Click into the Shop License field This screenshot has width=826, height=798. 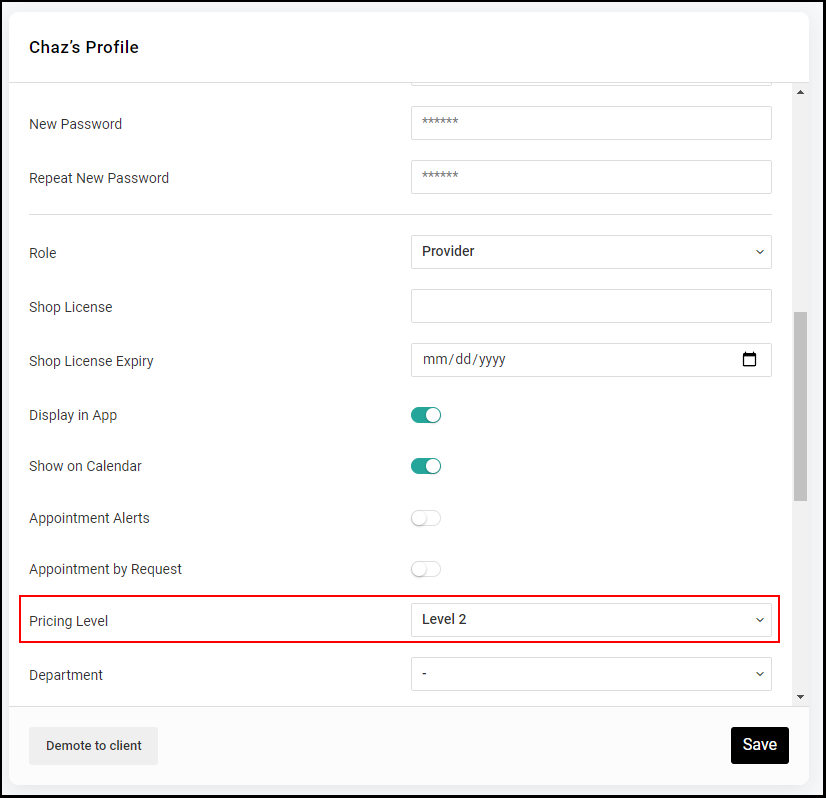click(x=591, y=306)
